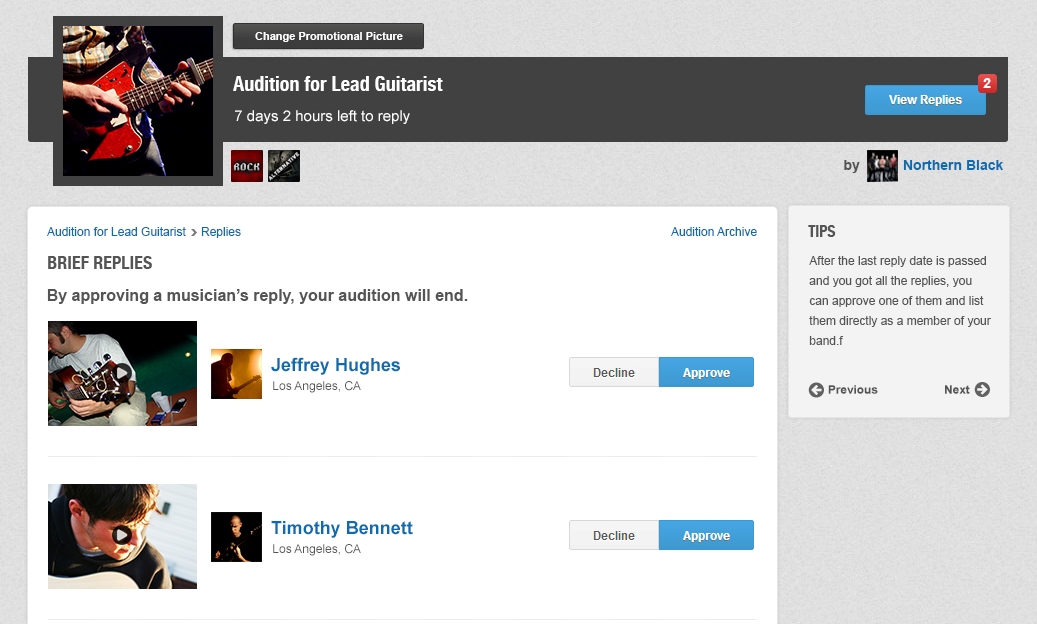Click the Northern Black band name link
This screenshot has width=1037, height=624.
coord(952,165)
